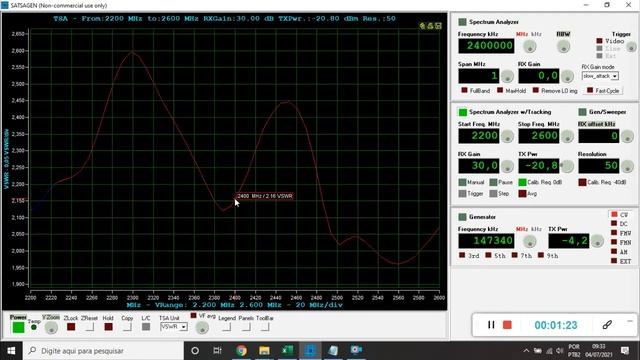
Task: Select the AM modulation mode
Action: pyautogui.click(x=614, y=251)
